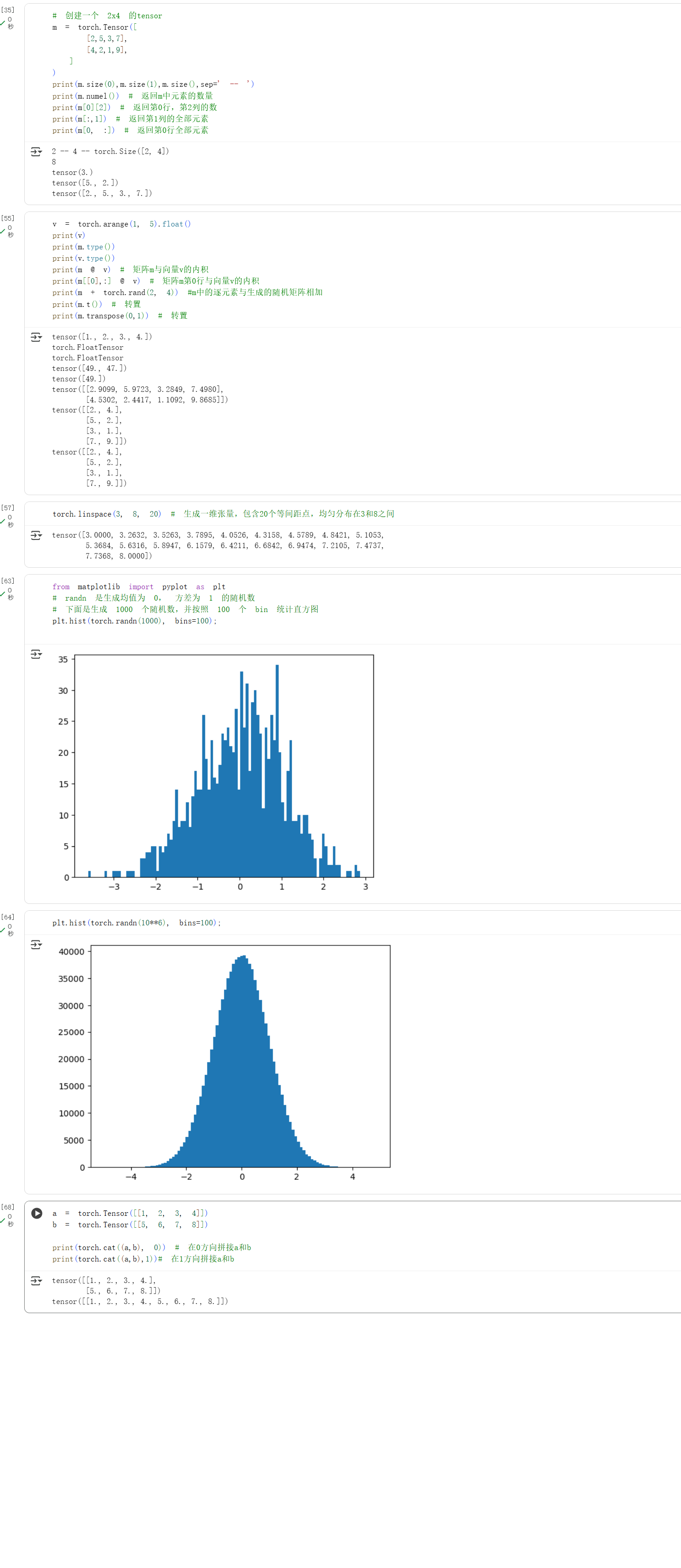
Task: Click the 'from matplotlib import pyplot as plt' line
Action: pyautogui.click(x=138, y=587)
